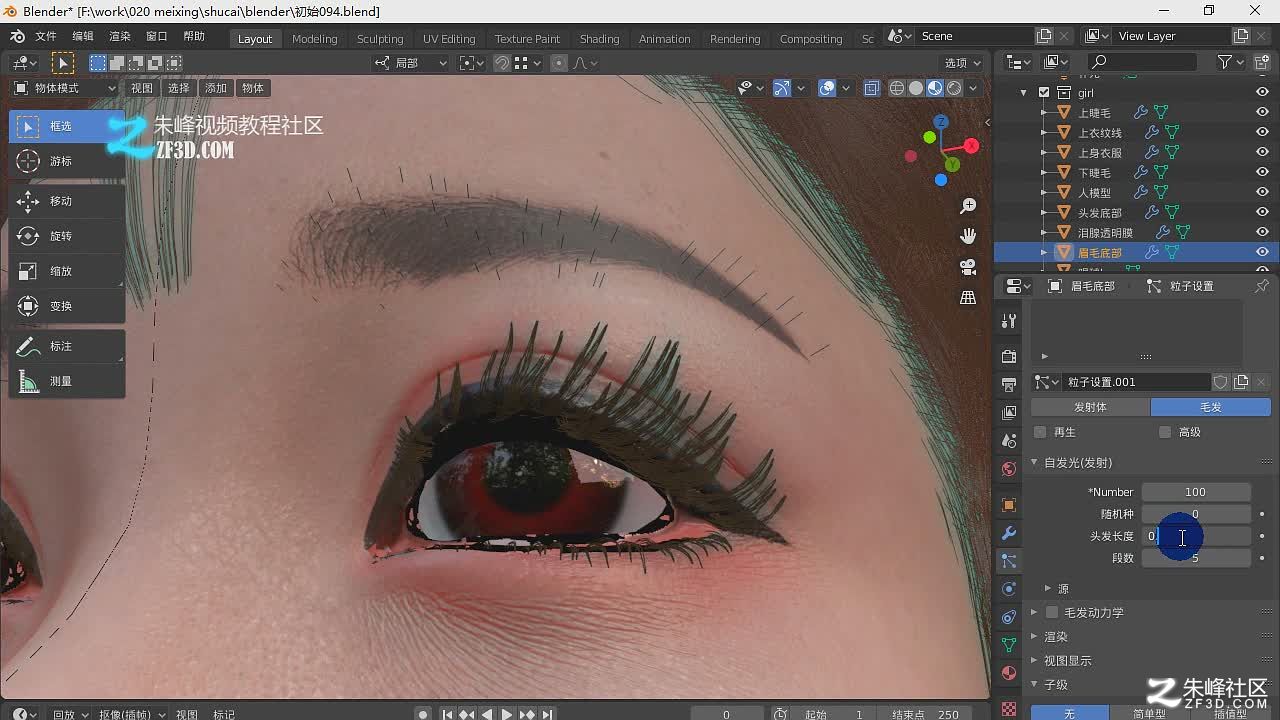Hide 眉毛底部 object with eye icon
The width and height of the screenshot is (1280, 720).
point(1262,253)
